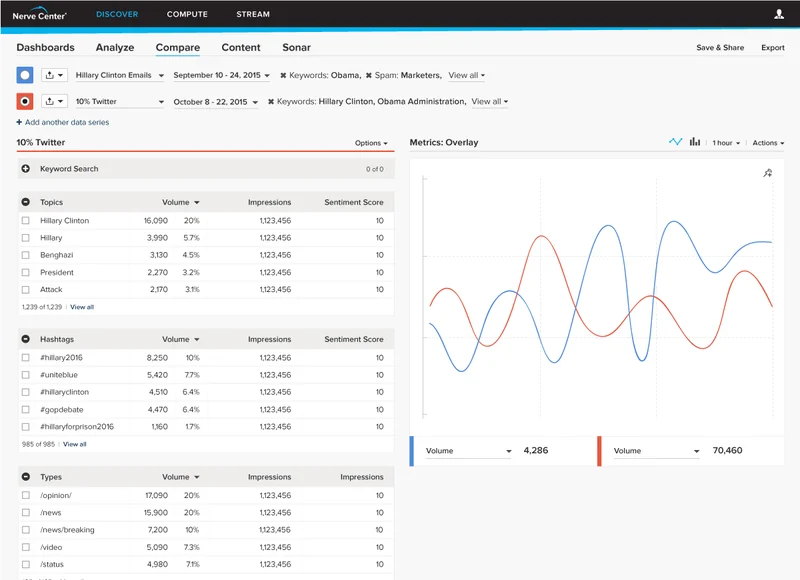
Task: Switch to the Analyze tab
Action: click(x=115, y=47)
